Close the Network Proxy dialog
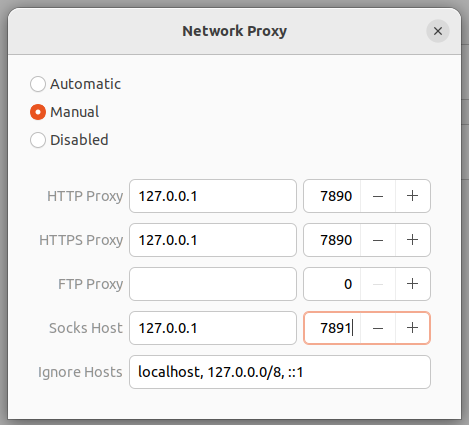The height and width of the screenshot is (425, 469). pos(438,31)
